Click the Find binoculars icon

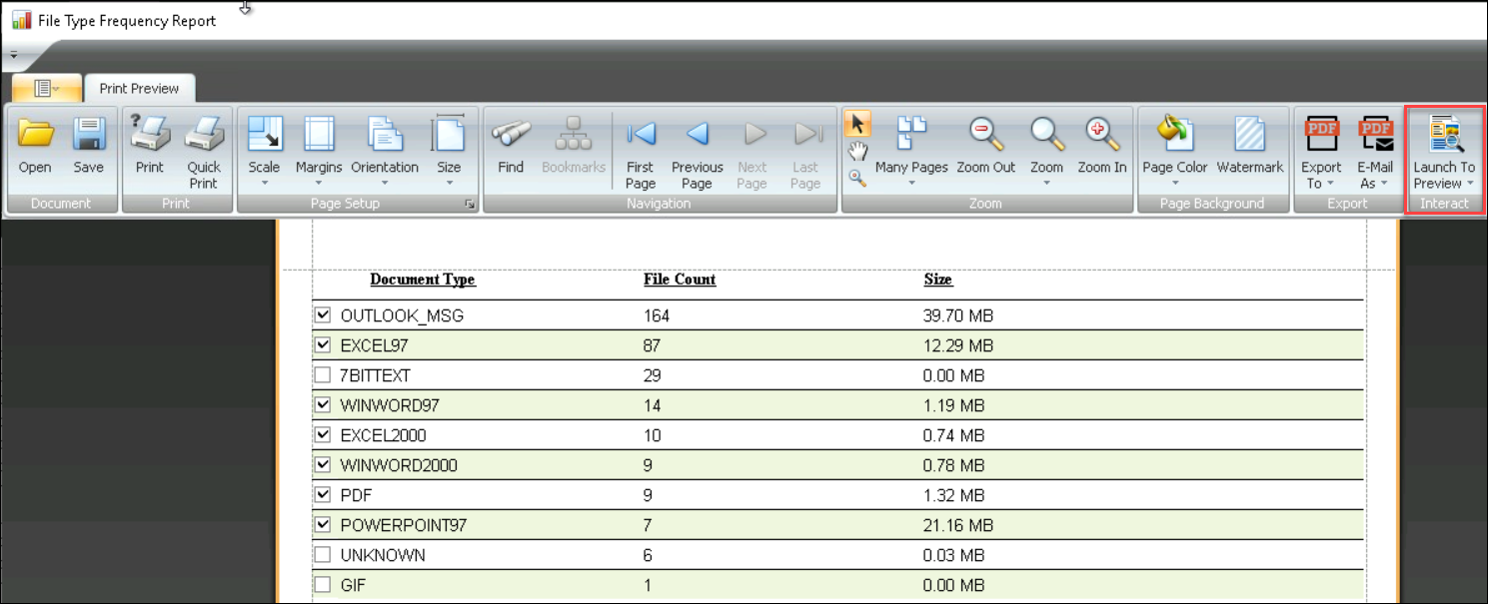point(511,133)
